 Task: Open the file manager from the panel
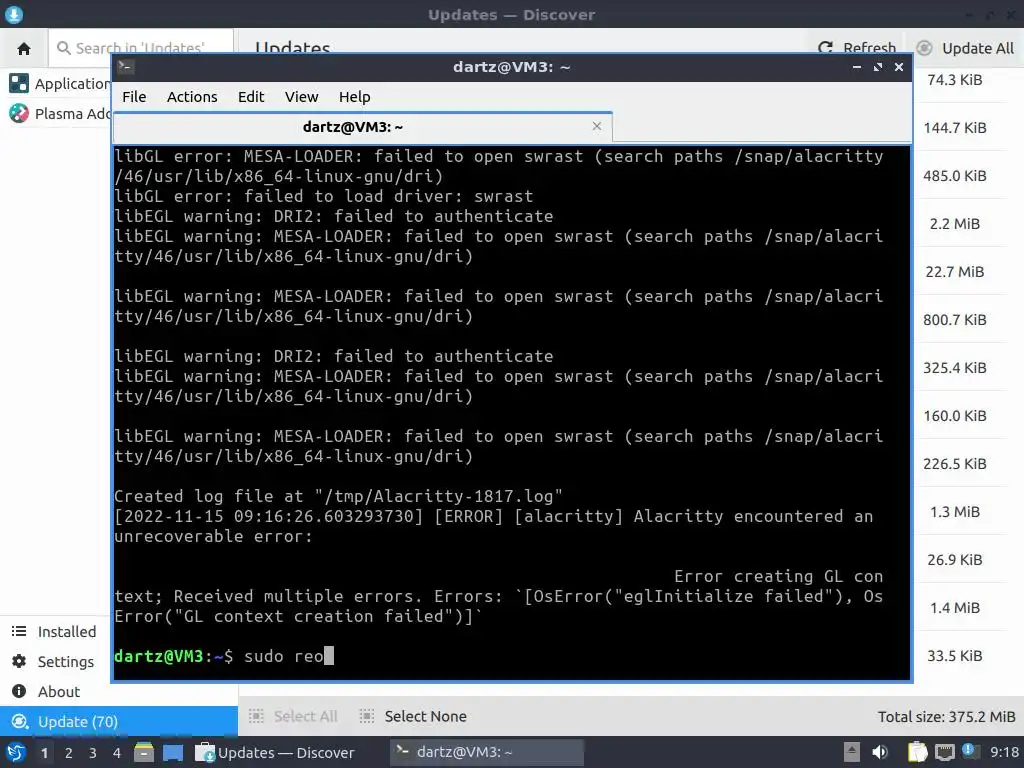click(x=144, y=752)
